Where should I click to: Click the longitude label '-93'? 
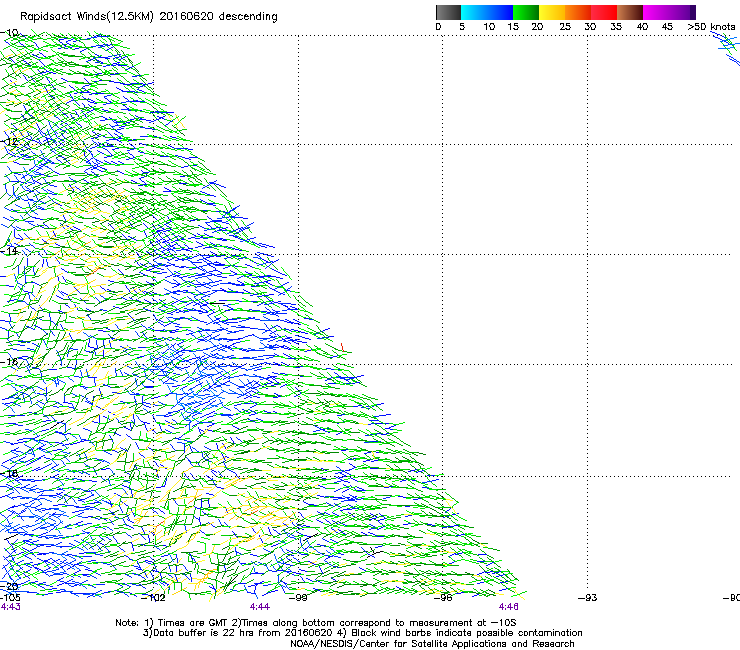pyautogui.click(x=588, y=598)
